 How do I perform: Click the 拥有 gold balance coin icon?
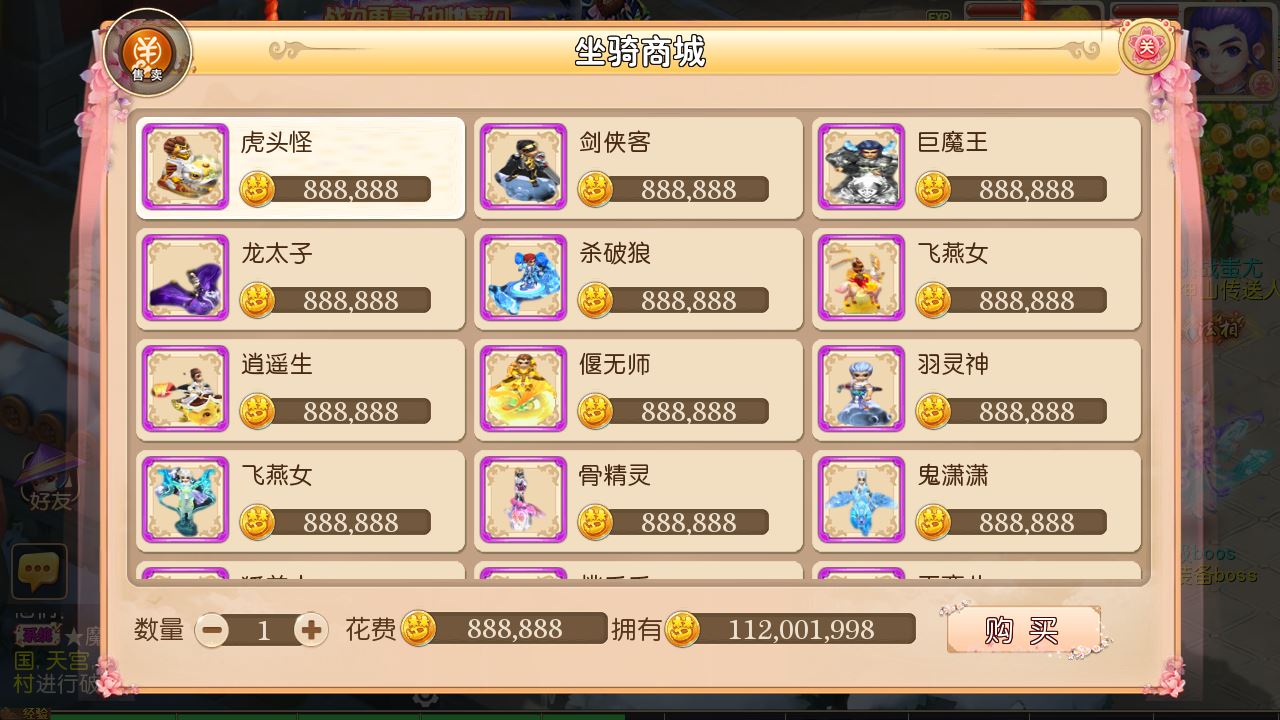tap(683, 630)
